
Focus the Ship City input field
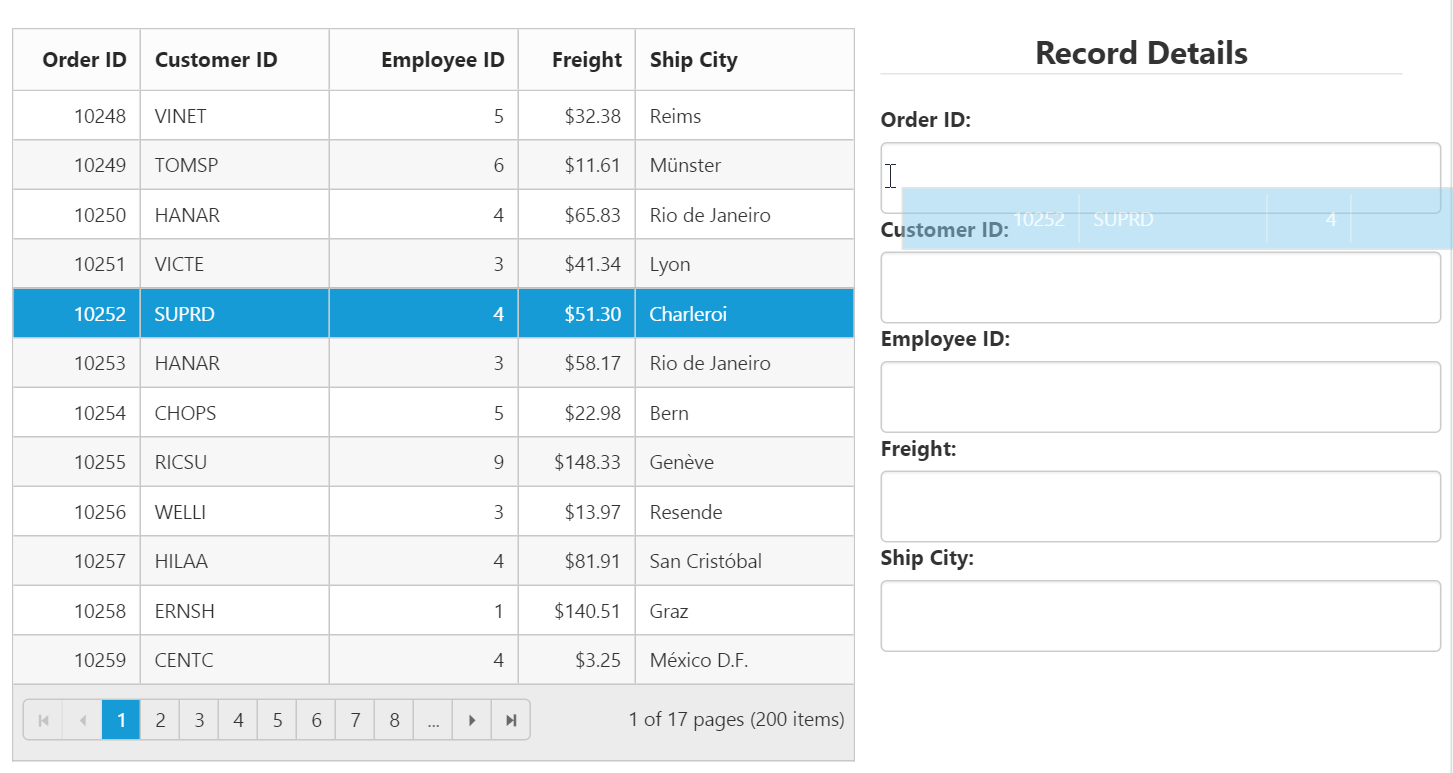1160,616
